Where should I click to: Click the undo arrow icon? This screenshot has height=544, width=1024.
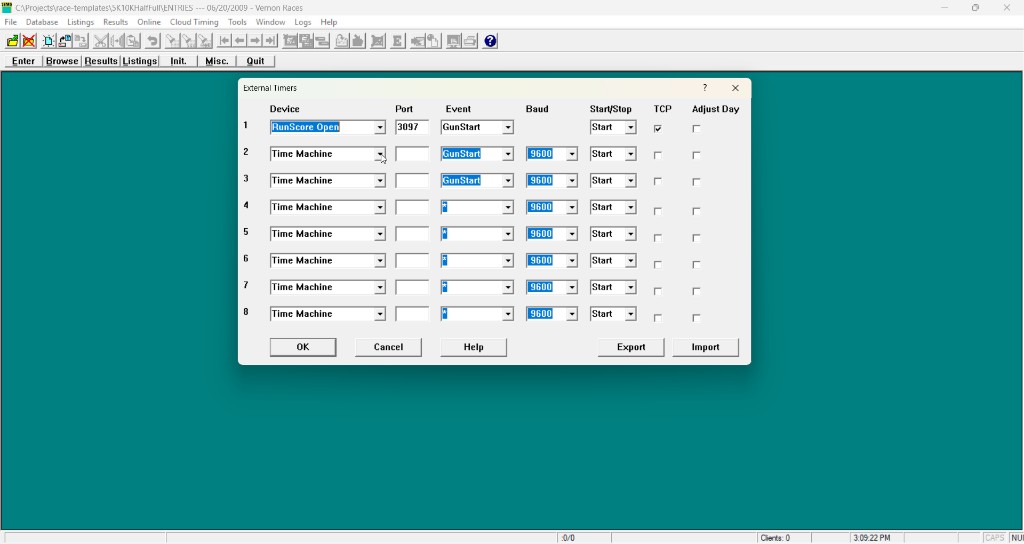point(152,41)
